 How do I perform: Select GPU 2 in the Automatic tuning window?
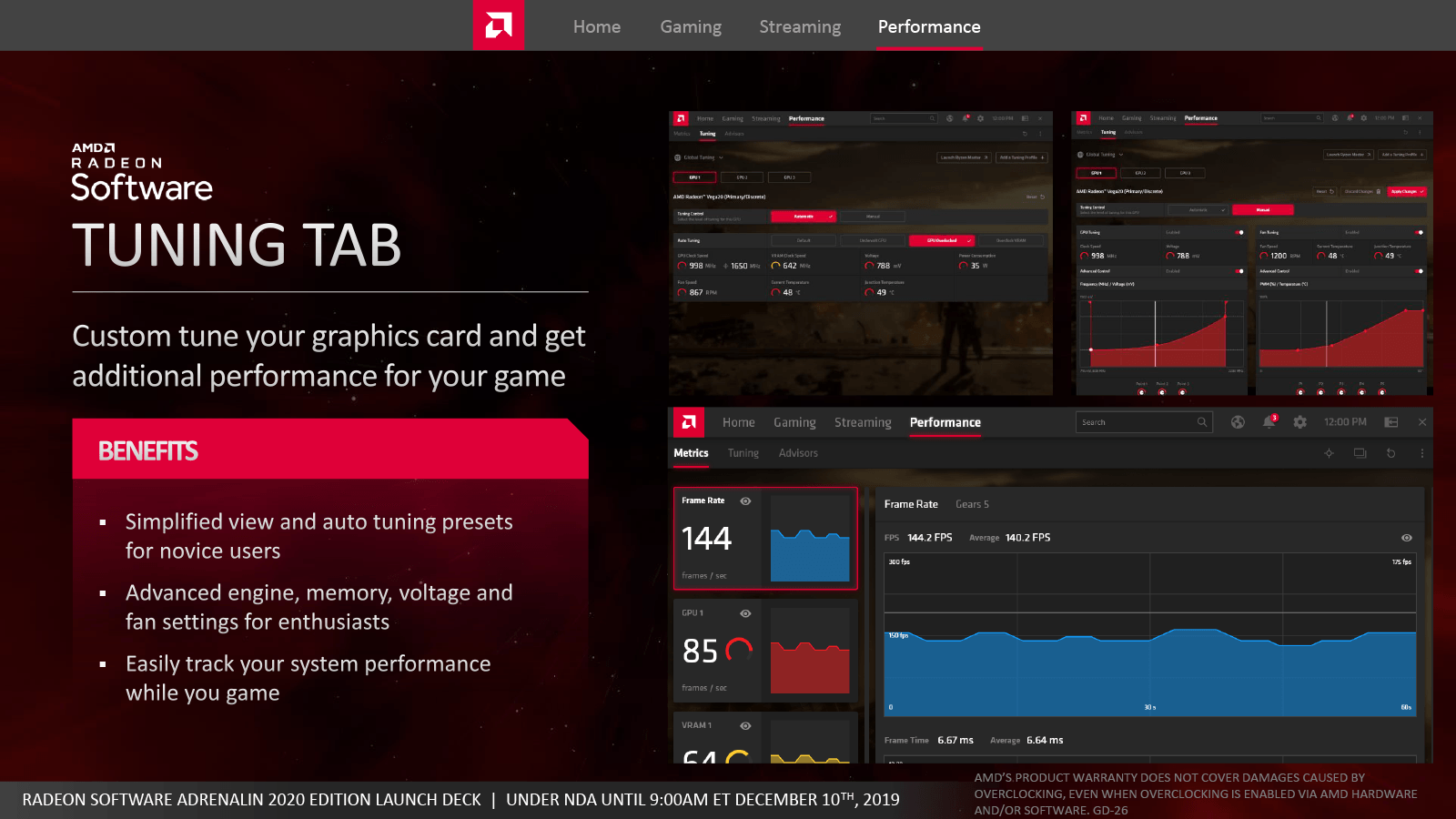click(x=742, y=177)
